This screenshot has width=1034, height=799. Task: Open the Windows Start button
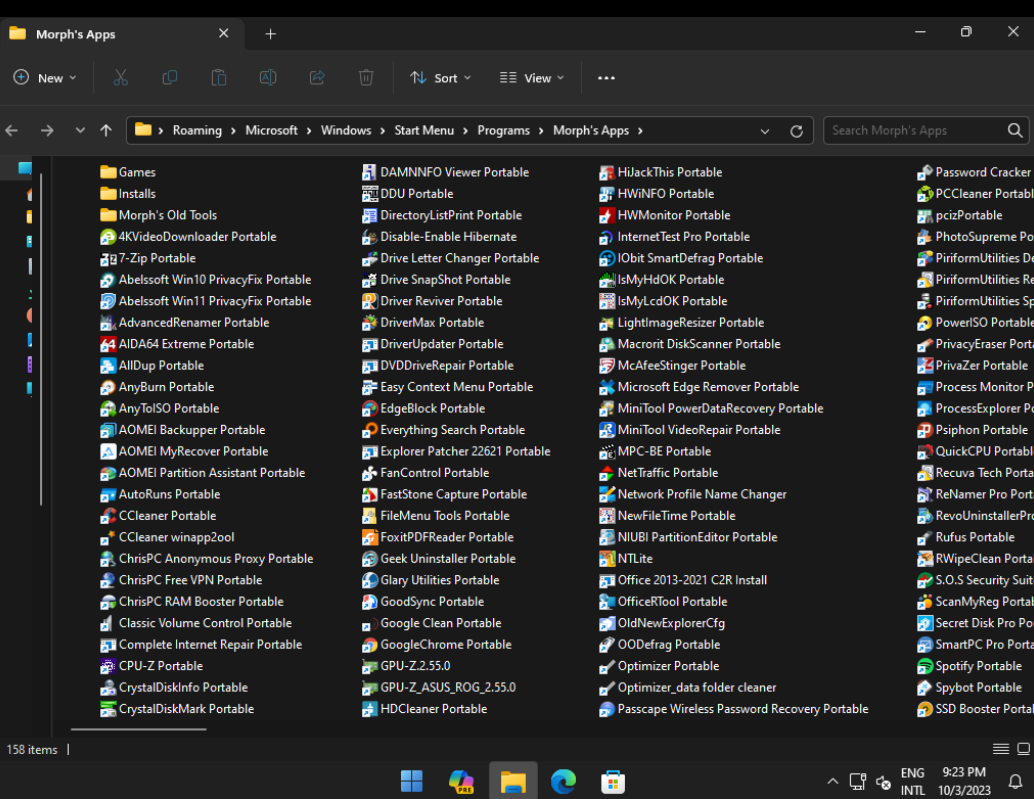(411, 781)
